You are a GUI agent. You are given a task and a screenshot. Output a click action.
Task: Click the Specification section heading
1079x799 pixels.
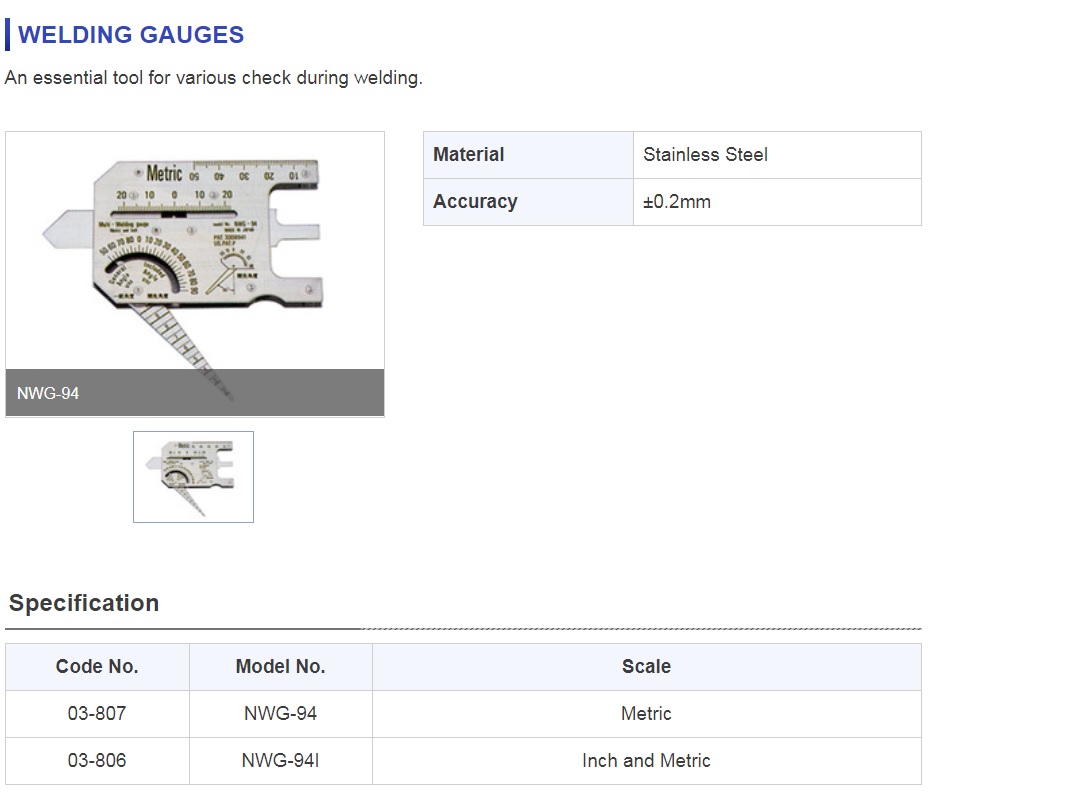pos(84,603)
